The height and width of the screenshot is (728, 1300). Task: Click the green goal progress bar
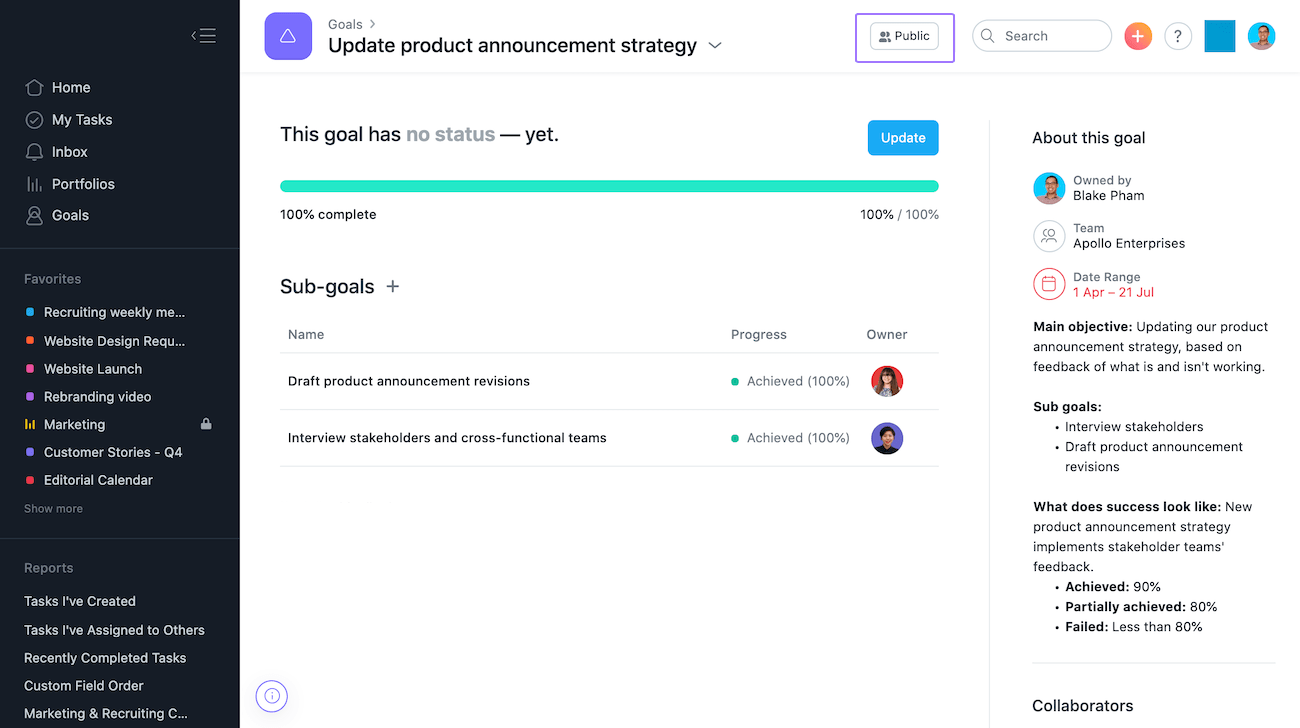(x=609, y=186)
